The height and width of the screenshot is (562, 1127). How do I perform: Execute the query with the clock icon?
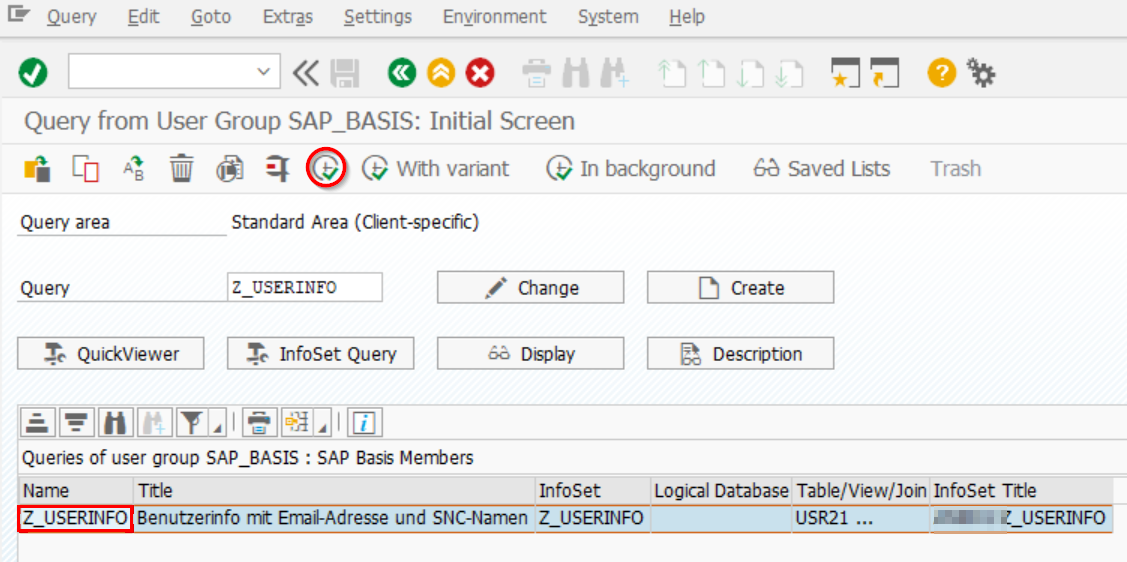326,168
